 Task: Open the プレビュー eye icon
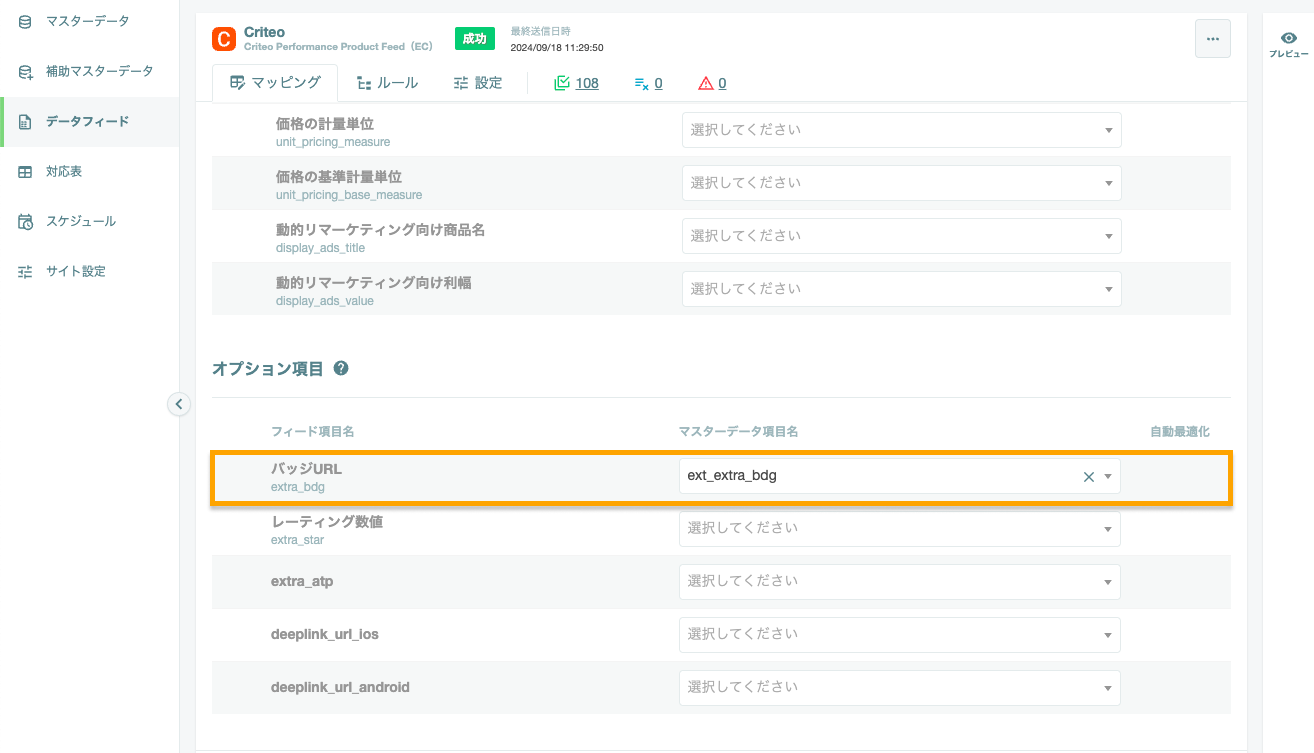(1289, 37)
